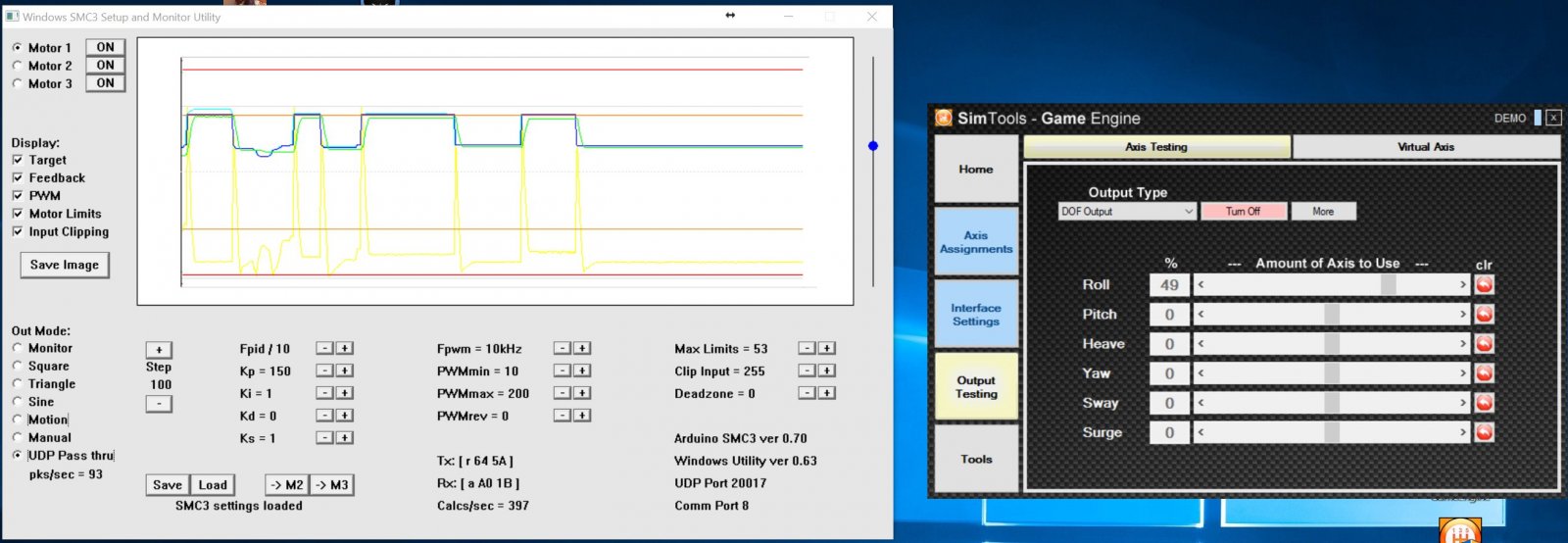The height and width of the screenshot is (543, 1568).
Task: Click the Roll percent value field
Action: coord(1169,284)
